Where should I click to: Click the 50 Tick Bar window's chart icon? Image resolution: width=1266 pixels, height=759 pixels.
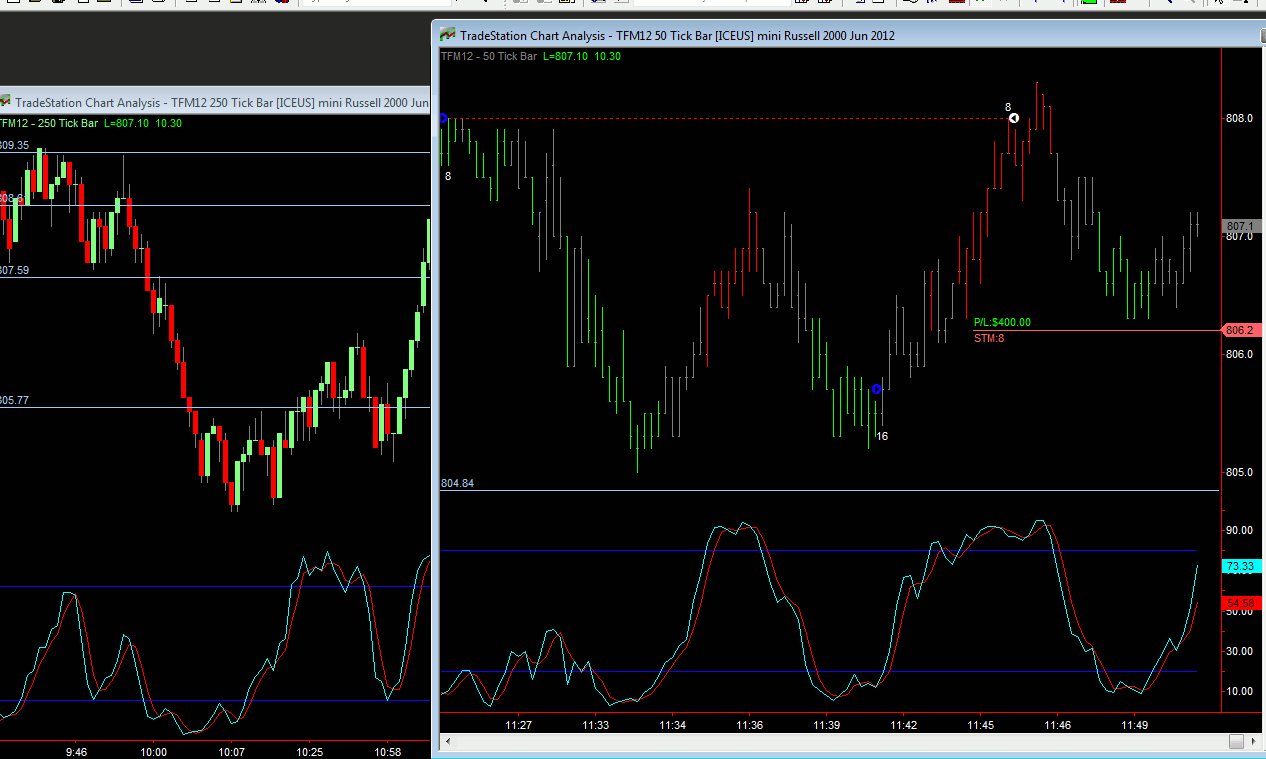[447, 35]
